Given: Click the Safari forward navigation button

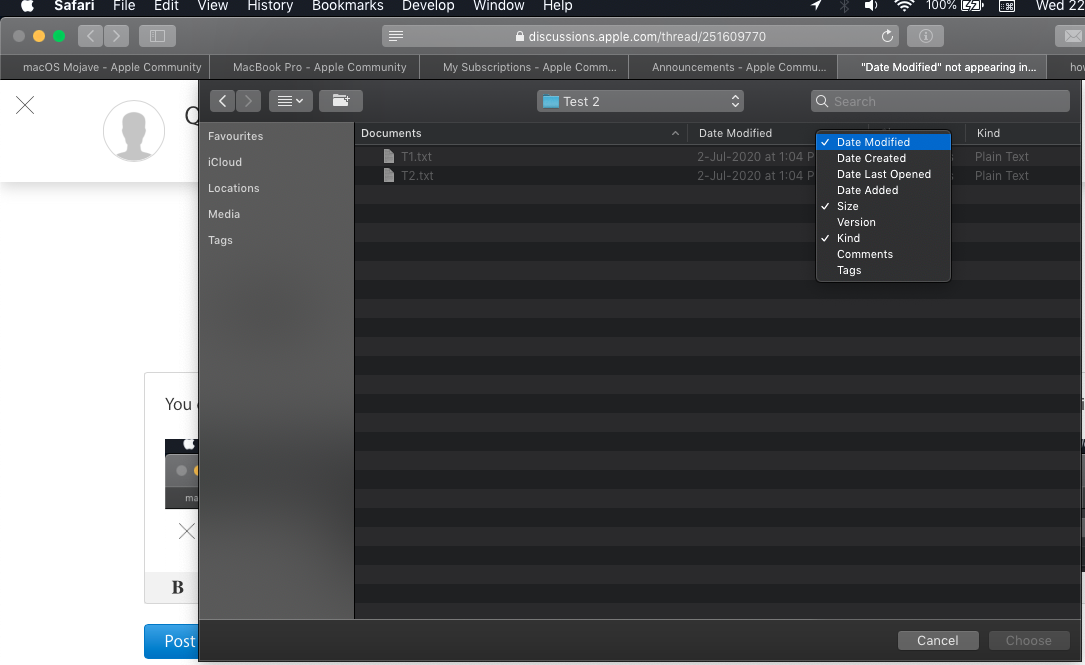Looking at the screenshot, I should pos(116,36).
